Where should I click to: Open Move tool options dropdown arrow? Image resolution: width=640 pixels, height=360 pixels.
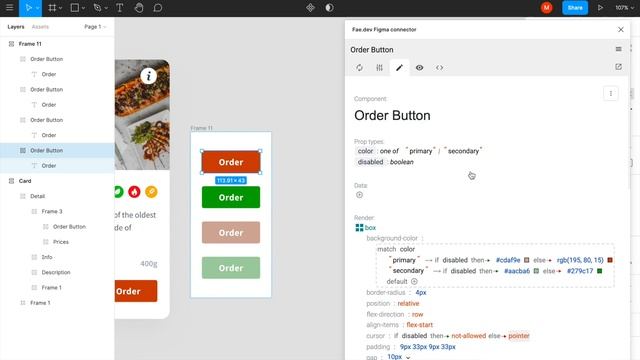coord(38,8)
